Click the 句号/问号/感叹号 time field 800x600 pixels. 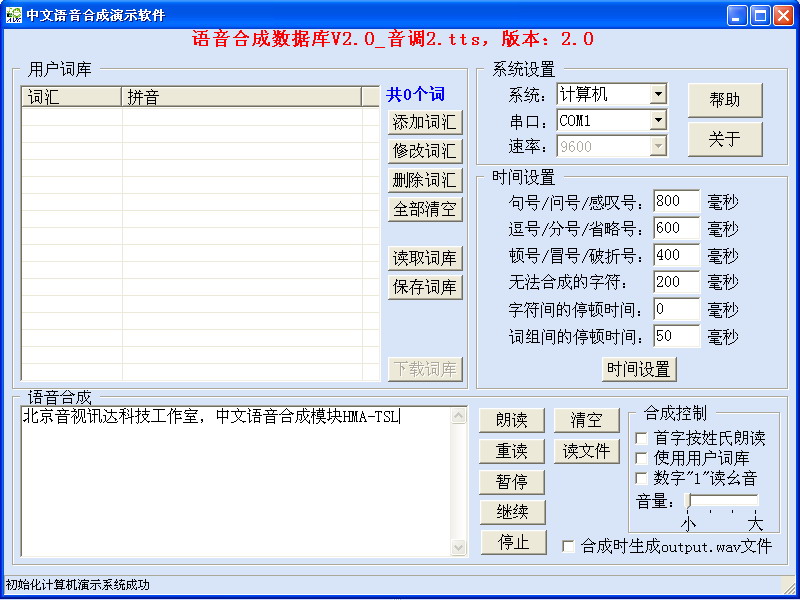coord(677,201)
